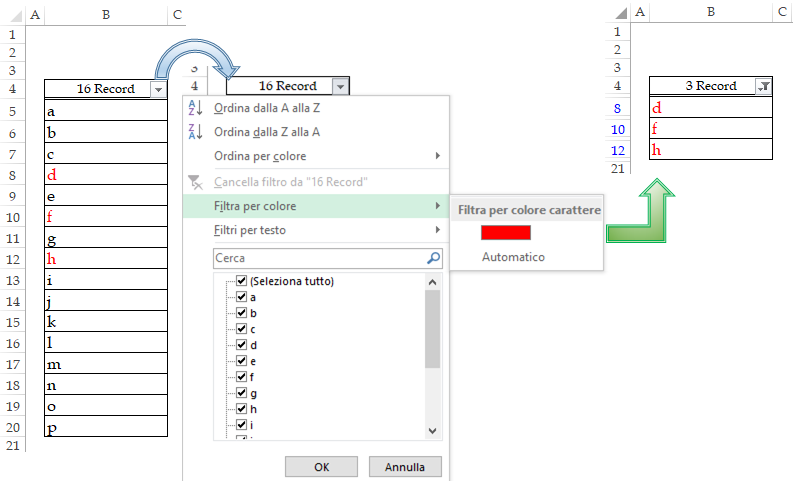The image size is (793, 481).
Task: Click cell p in left sheet
Action: tap(106, 427)
